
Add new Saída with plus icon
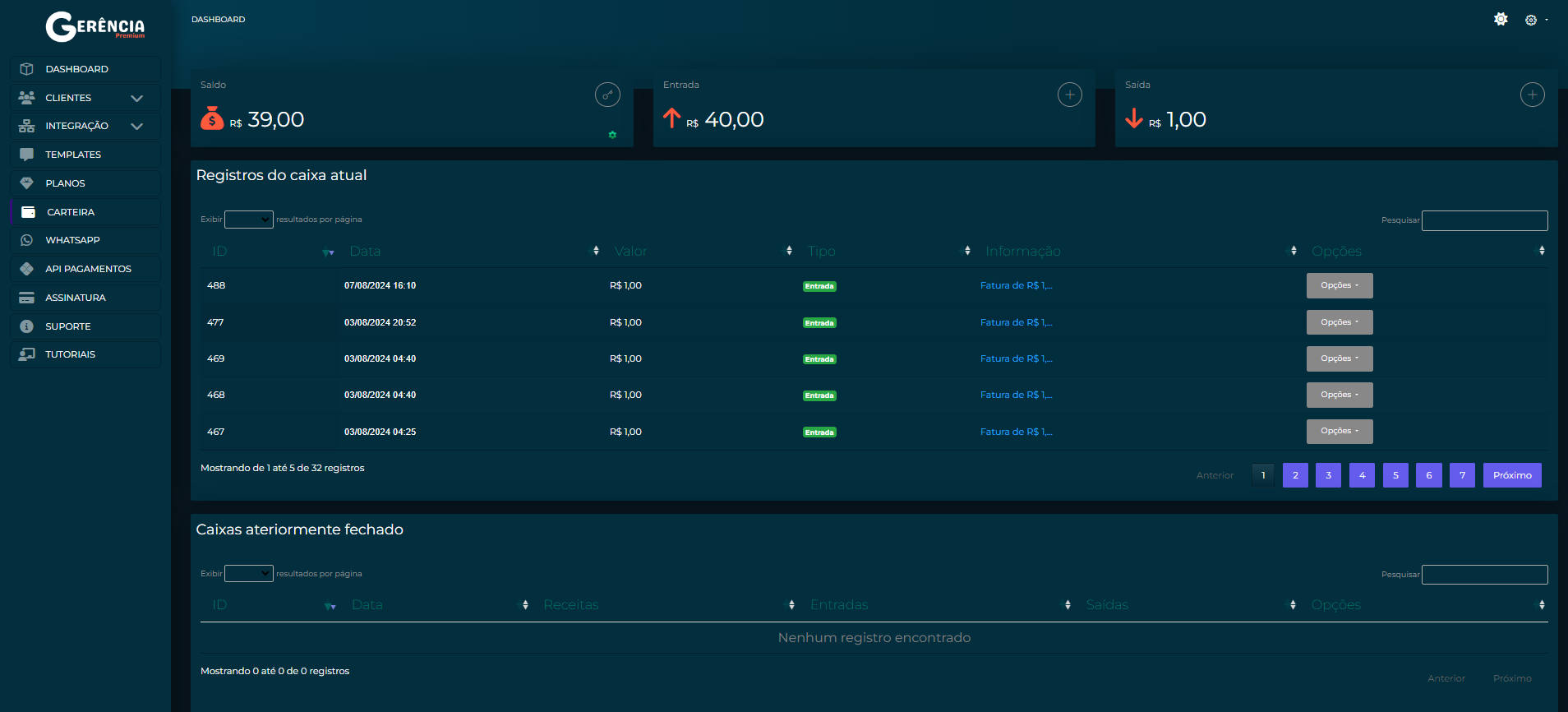[x=1532, y=95]
